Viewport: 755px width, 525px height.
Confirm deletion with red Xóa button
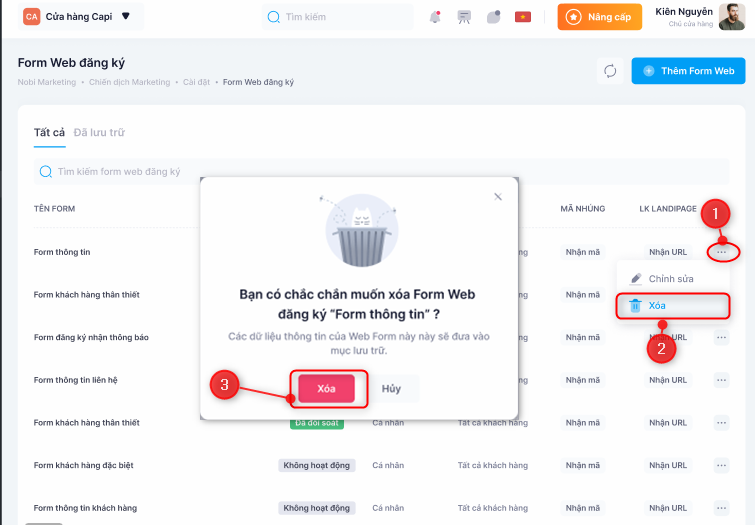[326, 388]
